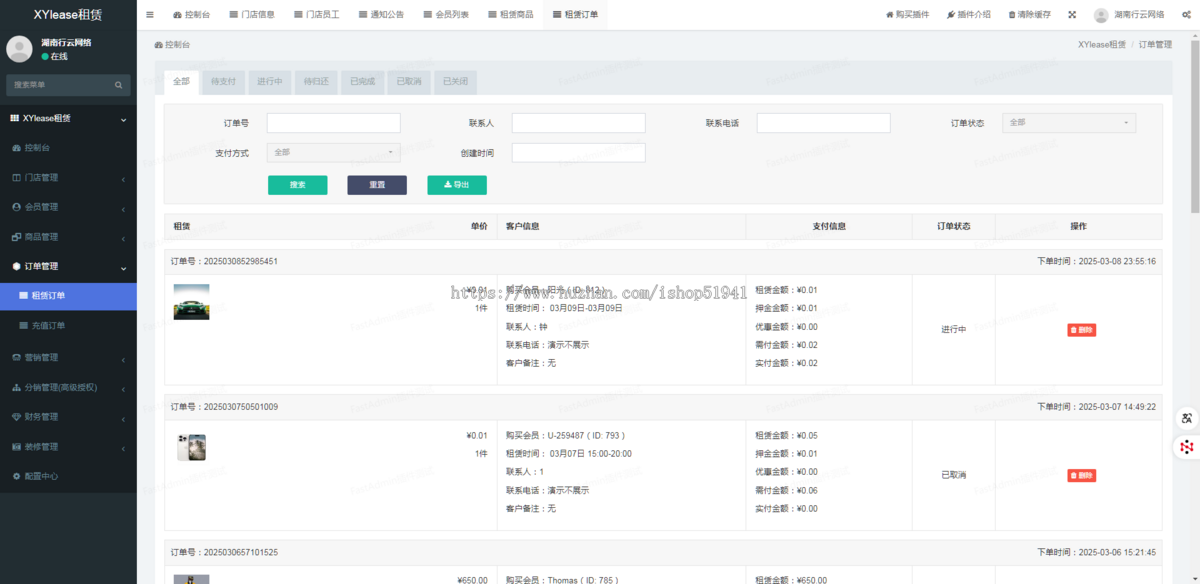1200x584 pixels.
Task: Select the 全部 order filter tab
Action: [180, 81]
